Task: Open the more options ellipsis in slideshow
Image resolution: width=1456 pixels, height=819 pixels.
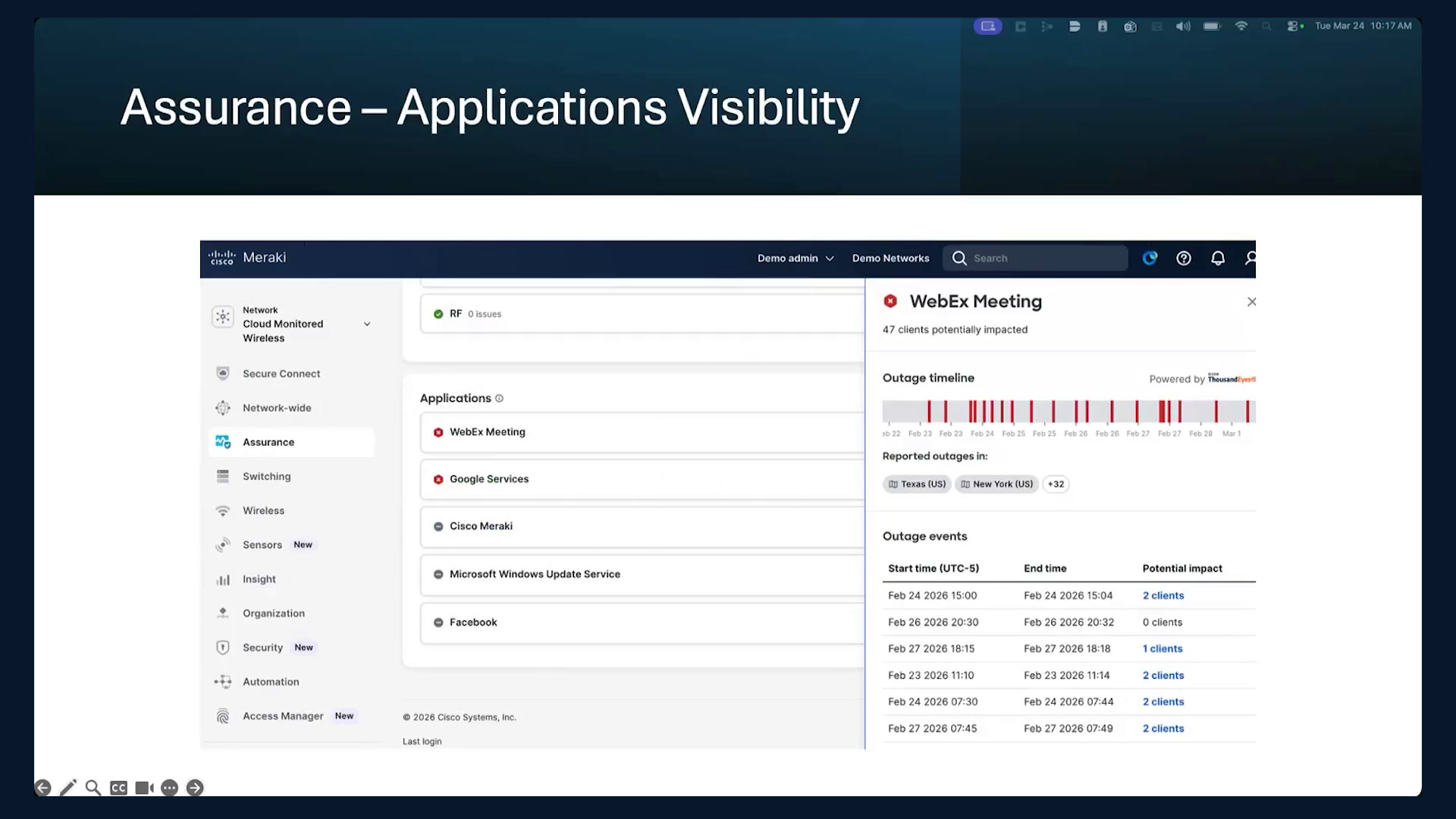Action: [x=170, y=788]
